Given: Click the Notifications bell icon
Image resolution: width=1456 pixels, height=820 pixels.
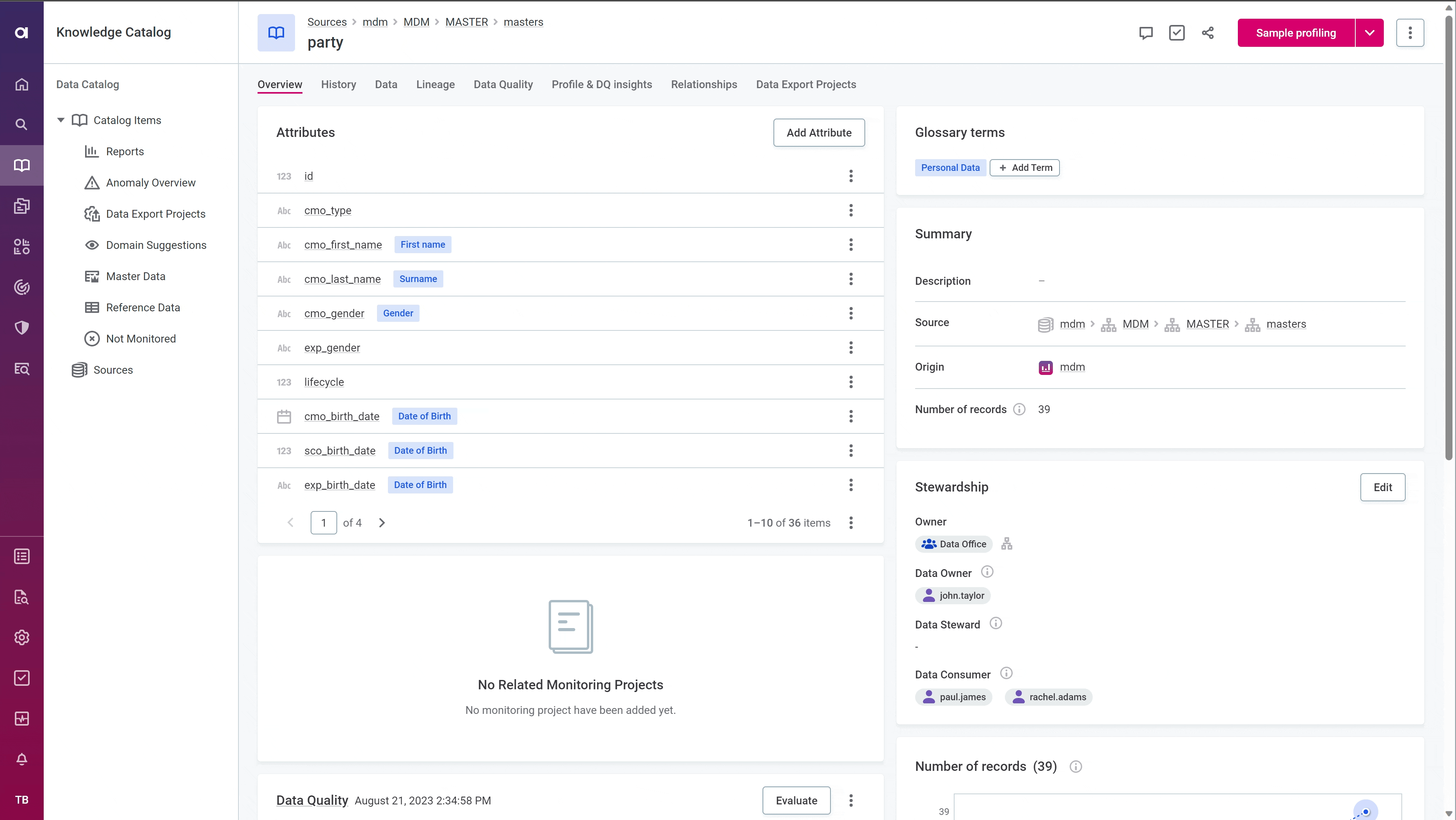Looking at the screenshot, I should click(21, 759).
